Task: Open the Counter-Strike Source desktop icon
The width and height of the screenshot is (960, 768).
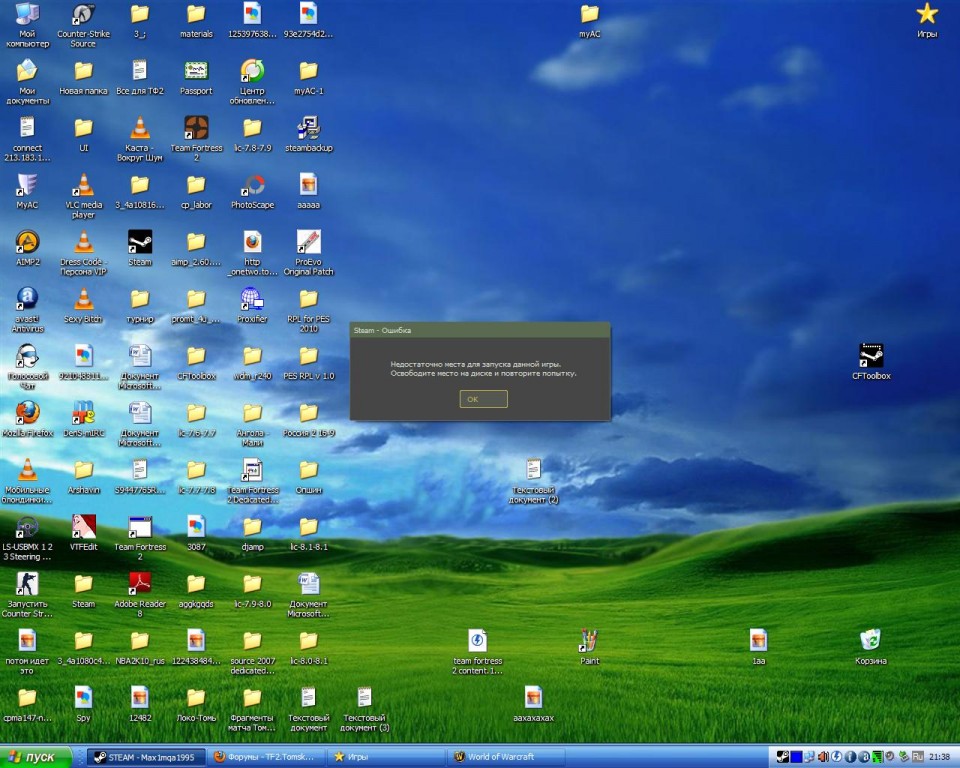Action: (83, 25)
